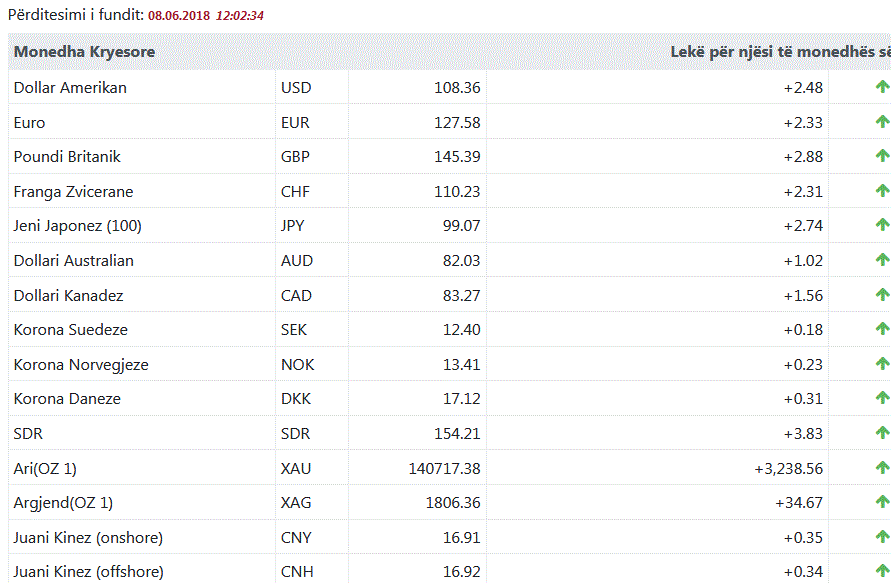The image size is (891, 583).
Task: Select Juani Kinez (onshore) row name
Action: click(88, 537)
